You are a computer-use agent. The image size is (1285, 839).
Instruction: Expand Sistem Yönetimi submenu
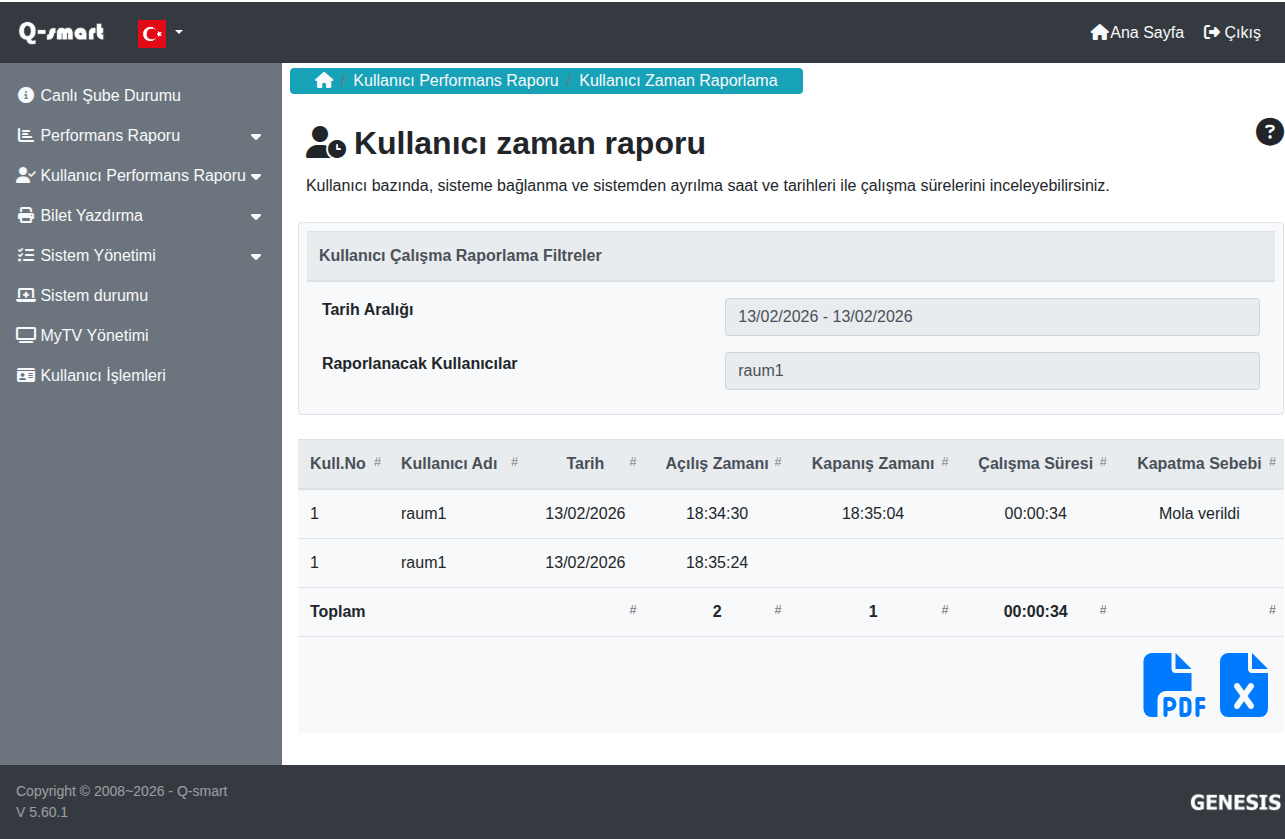140,256
